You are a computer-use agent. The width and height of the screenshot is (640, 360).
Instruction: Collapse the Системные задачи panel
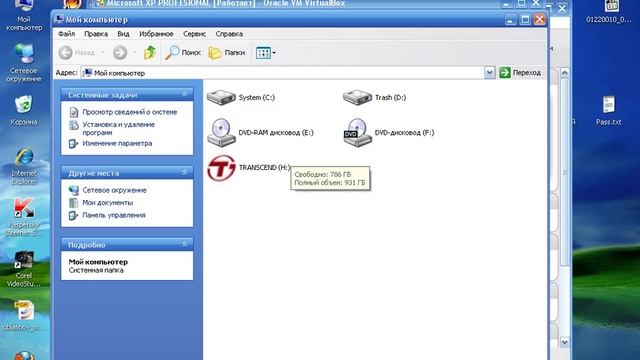click(x=184, y=94)
